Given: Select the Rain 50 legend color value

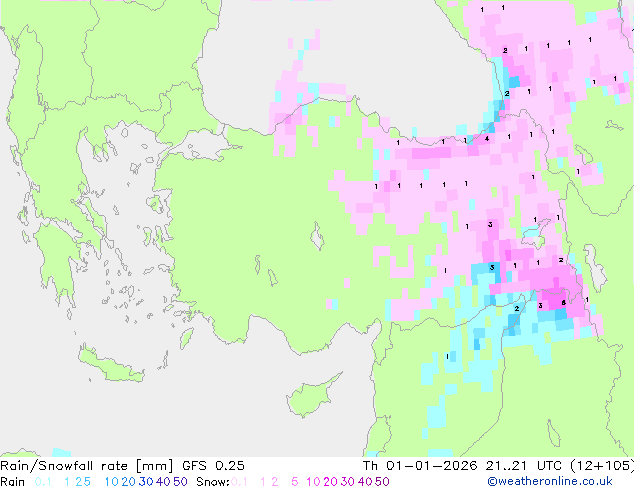Looking at the screenshot, I should click(180, 482).
